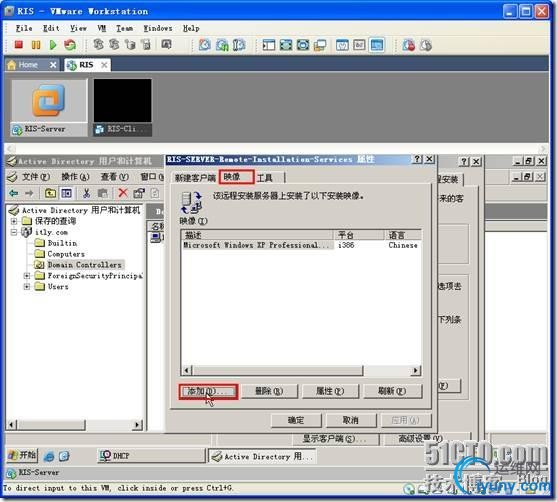Screen dimensions: 557x502
Task: Click the properties icon in Active Directory toolbar
Action: pyautogui.click(x=139, y=193)
